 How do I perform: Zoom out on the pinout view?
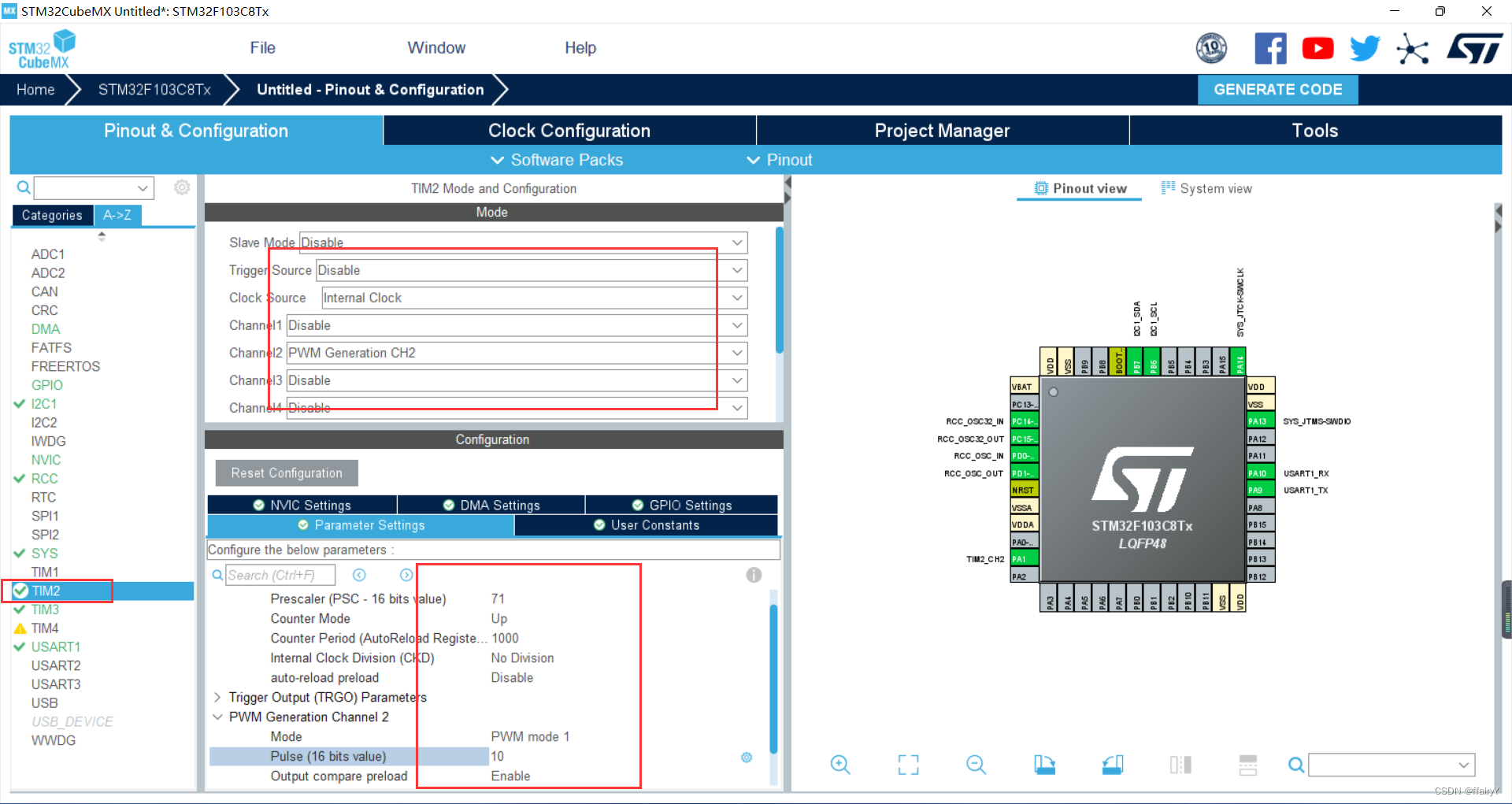point(976,765)
